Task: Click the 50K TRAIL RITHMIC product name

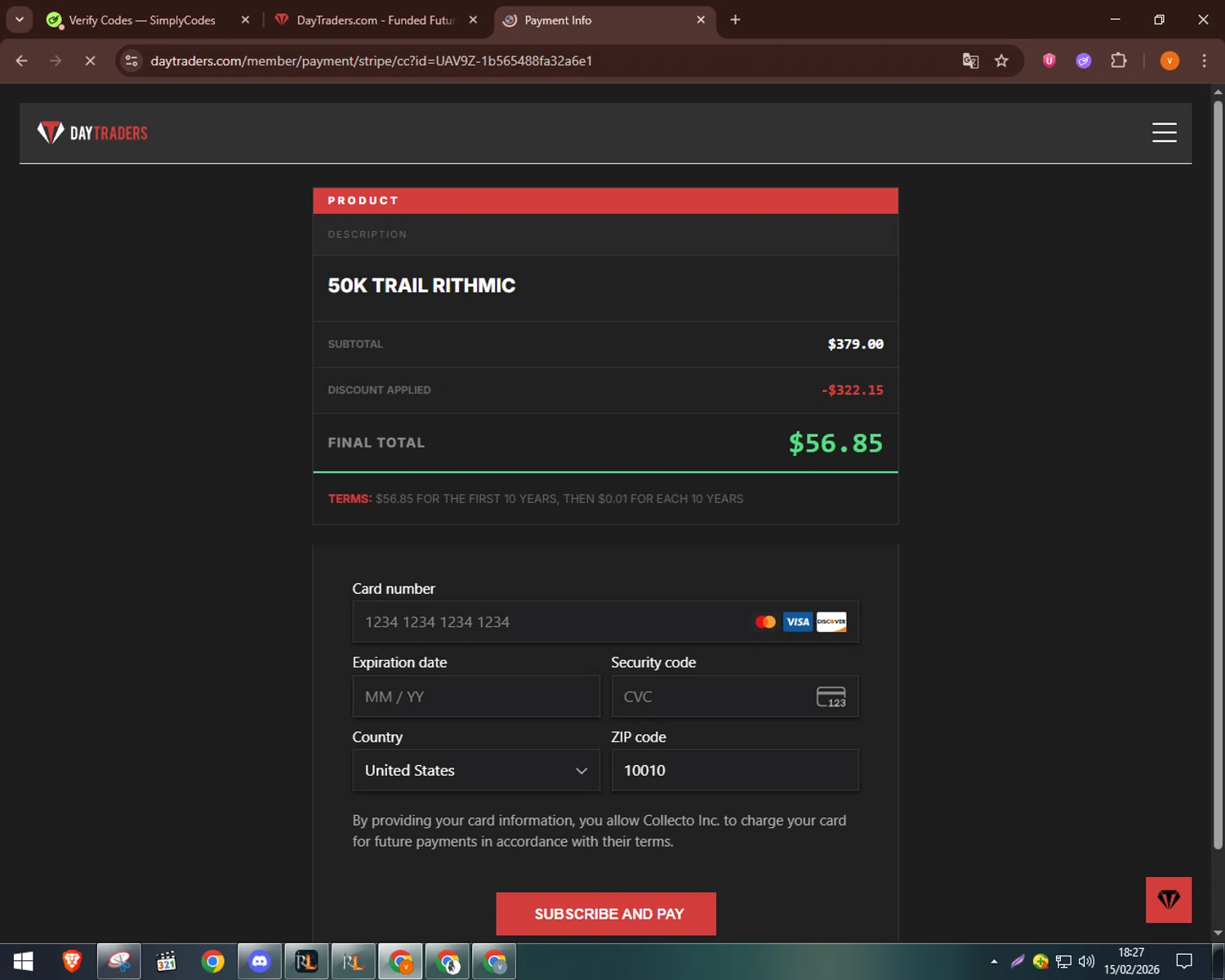Action: pyautogui.click(x=421, y=285)
